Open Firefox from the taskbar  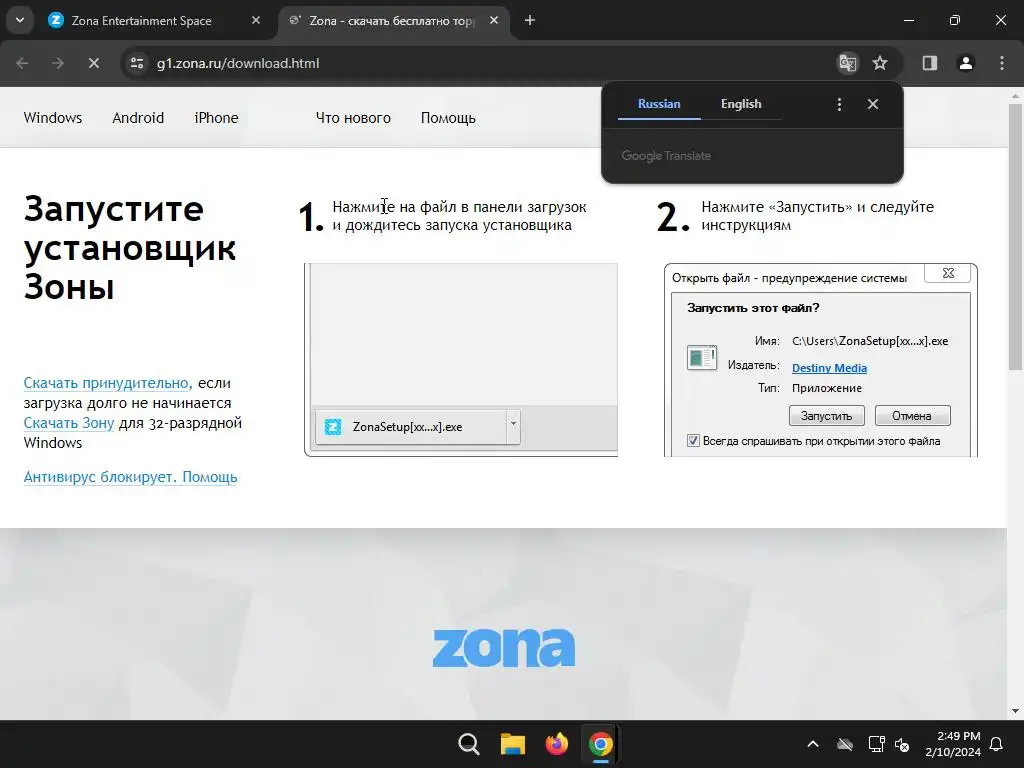556,744
